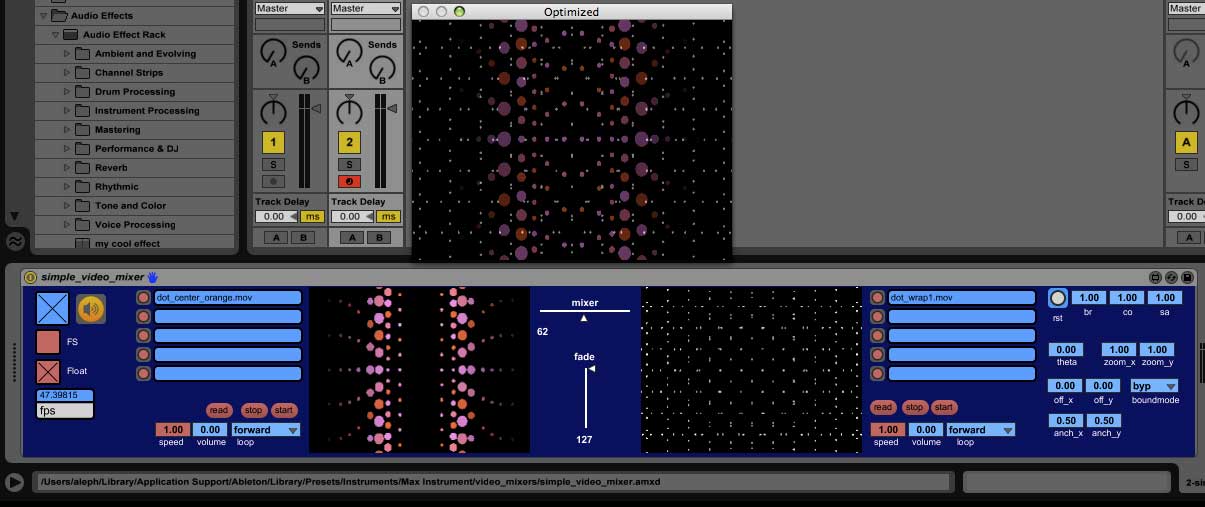Click the speaker audio icon in simple_video_mixer
The width and height of the screenshot is (1205, 507).
point(91,309)
